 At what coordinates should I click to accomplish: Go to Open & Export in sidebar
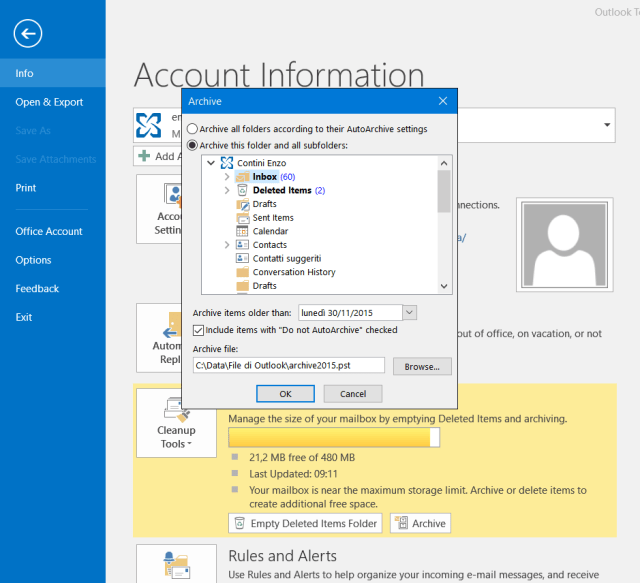(x=49, y=102)
